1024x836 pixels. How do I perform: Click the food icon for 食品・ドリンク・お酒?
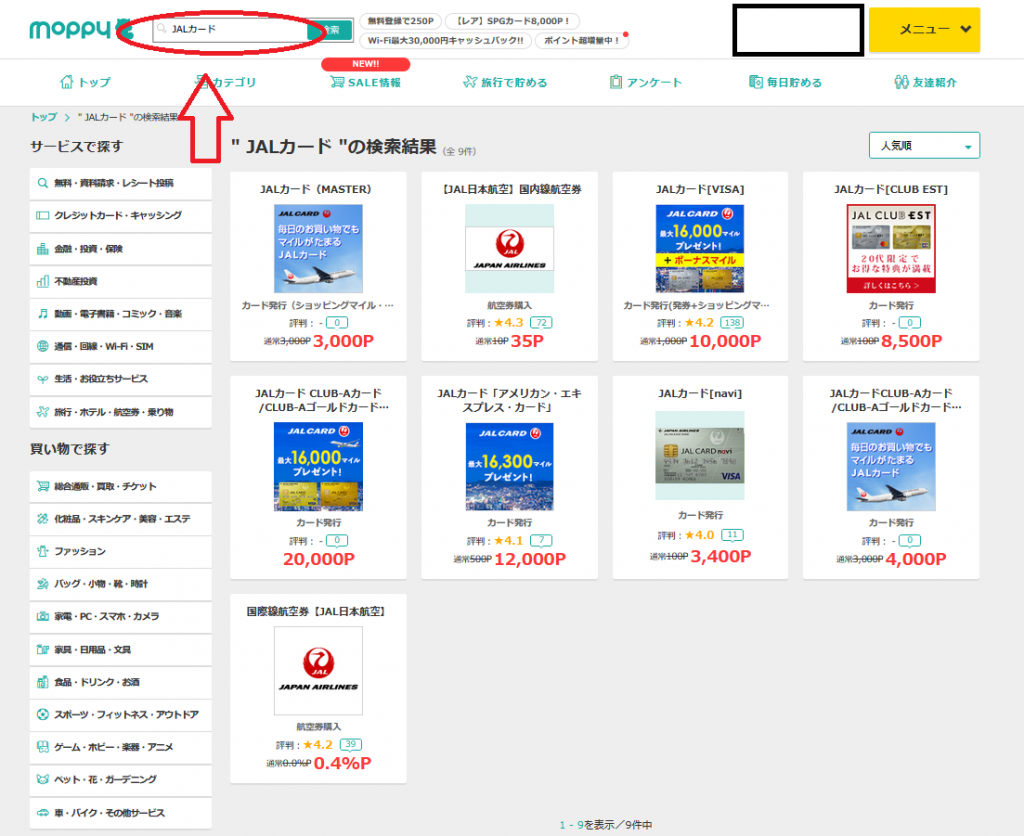[x=42, y=682]
